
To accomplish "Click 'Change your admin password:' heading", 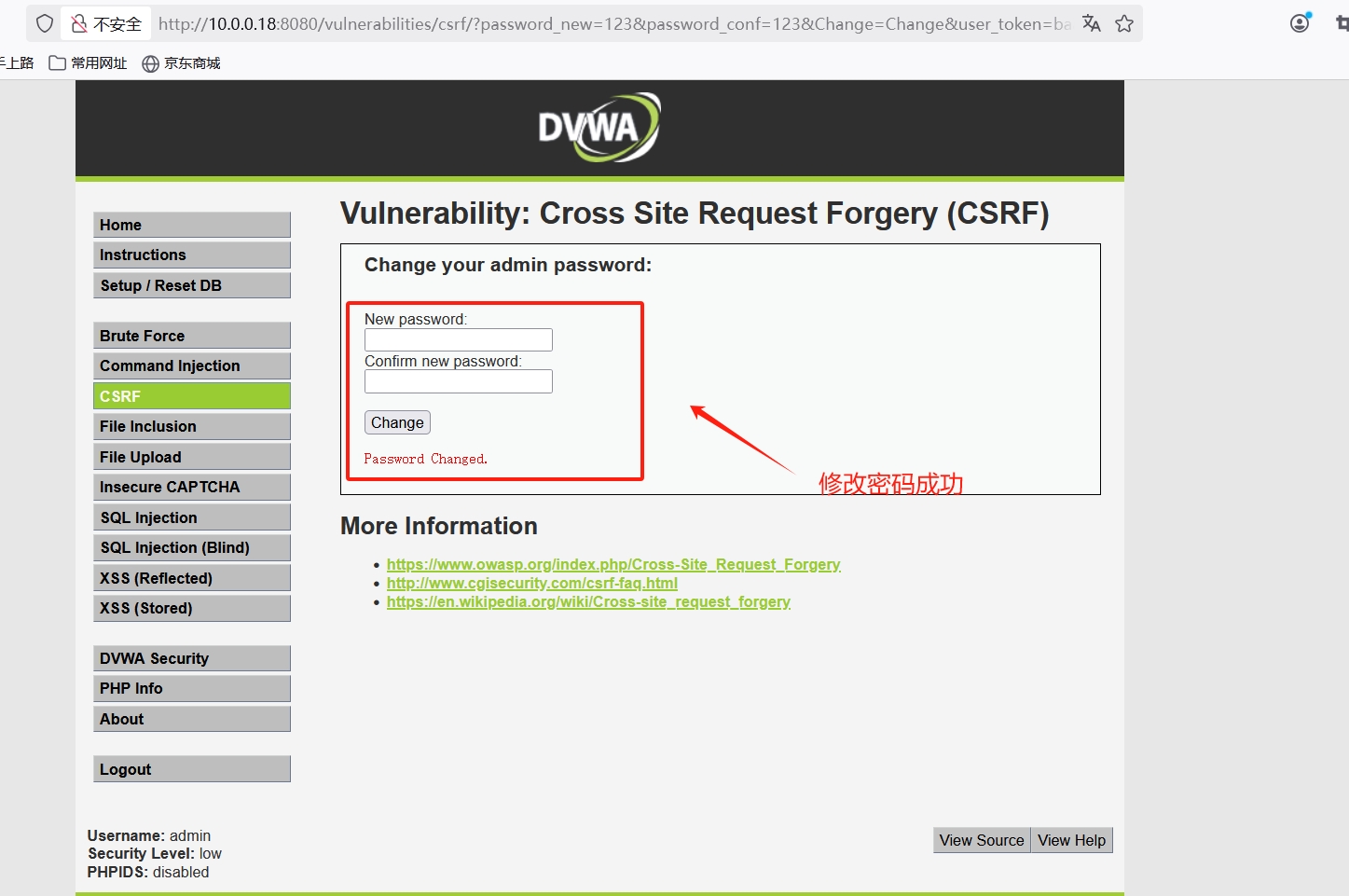I will point(508,265).
